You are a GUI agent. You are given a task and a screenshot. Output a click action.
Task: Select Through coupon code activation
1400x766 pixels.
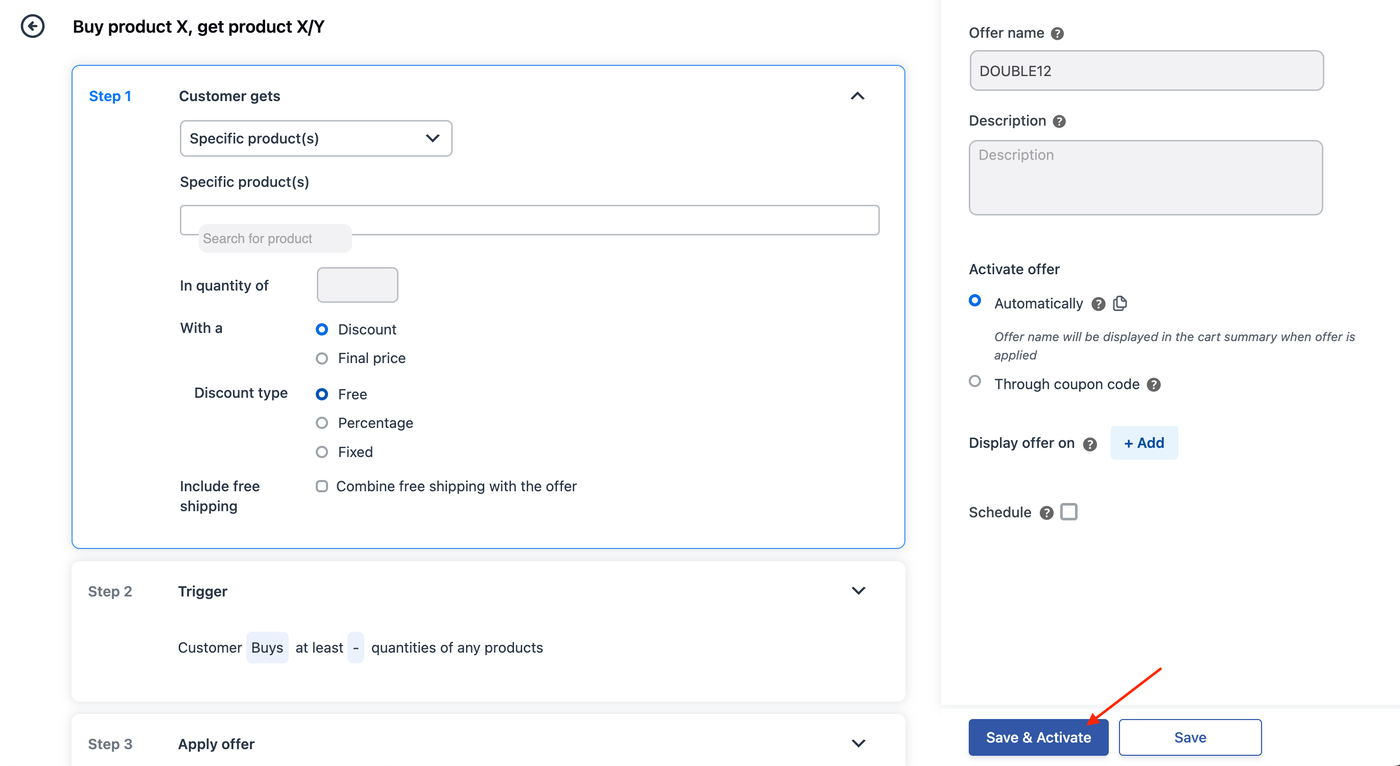tap(975, 382)
